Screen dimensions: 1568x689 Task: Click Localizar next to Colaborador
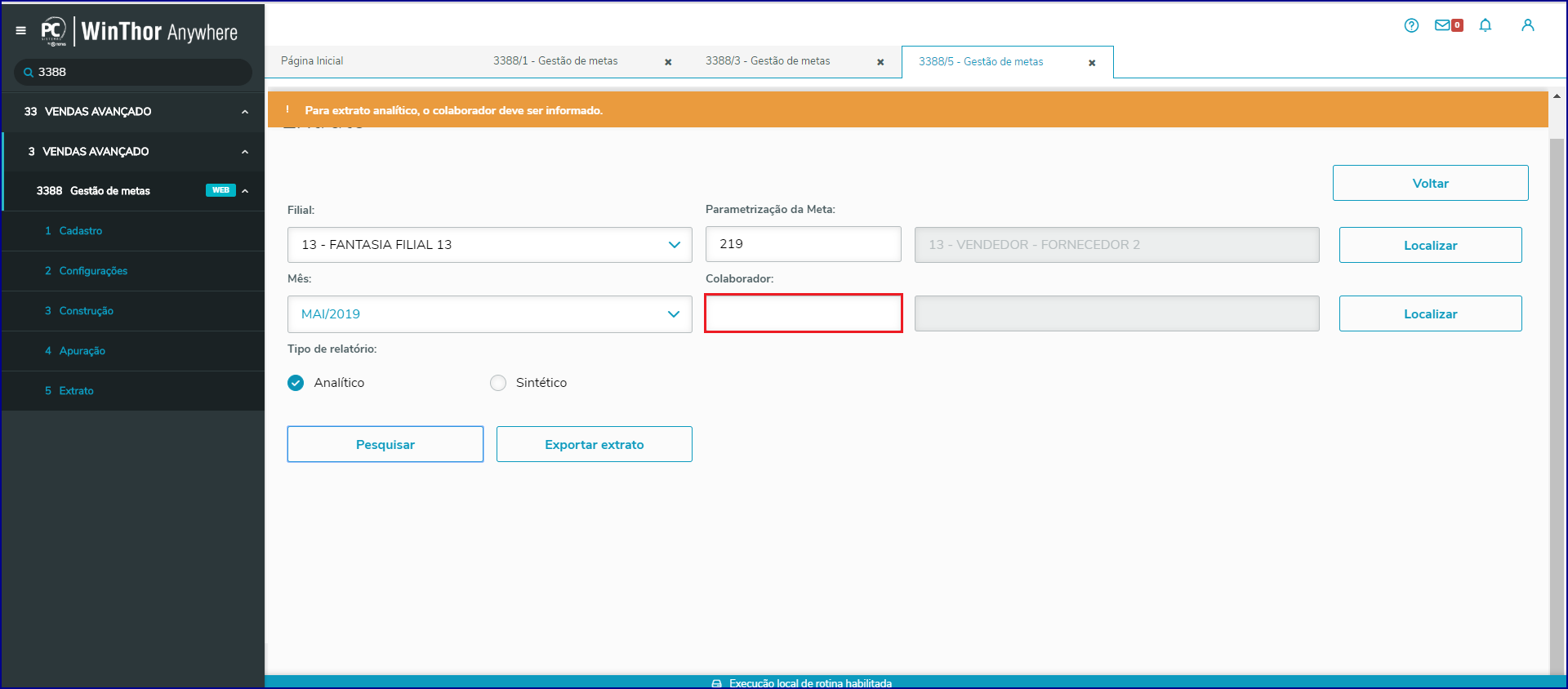tap(1431, 313)
